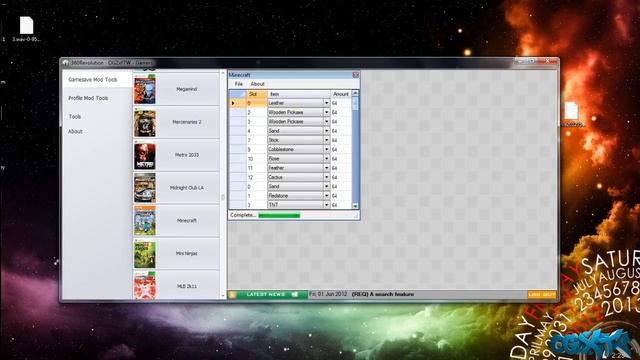This screenshot has height=360, width=640.
Task: Open the Tools section in sidebar
Action: click(75, 117)
